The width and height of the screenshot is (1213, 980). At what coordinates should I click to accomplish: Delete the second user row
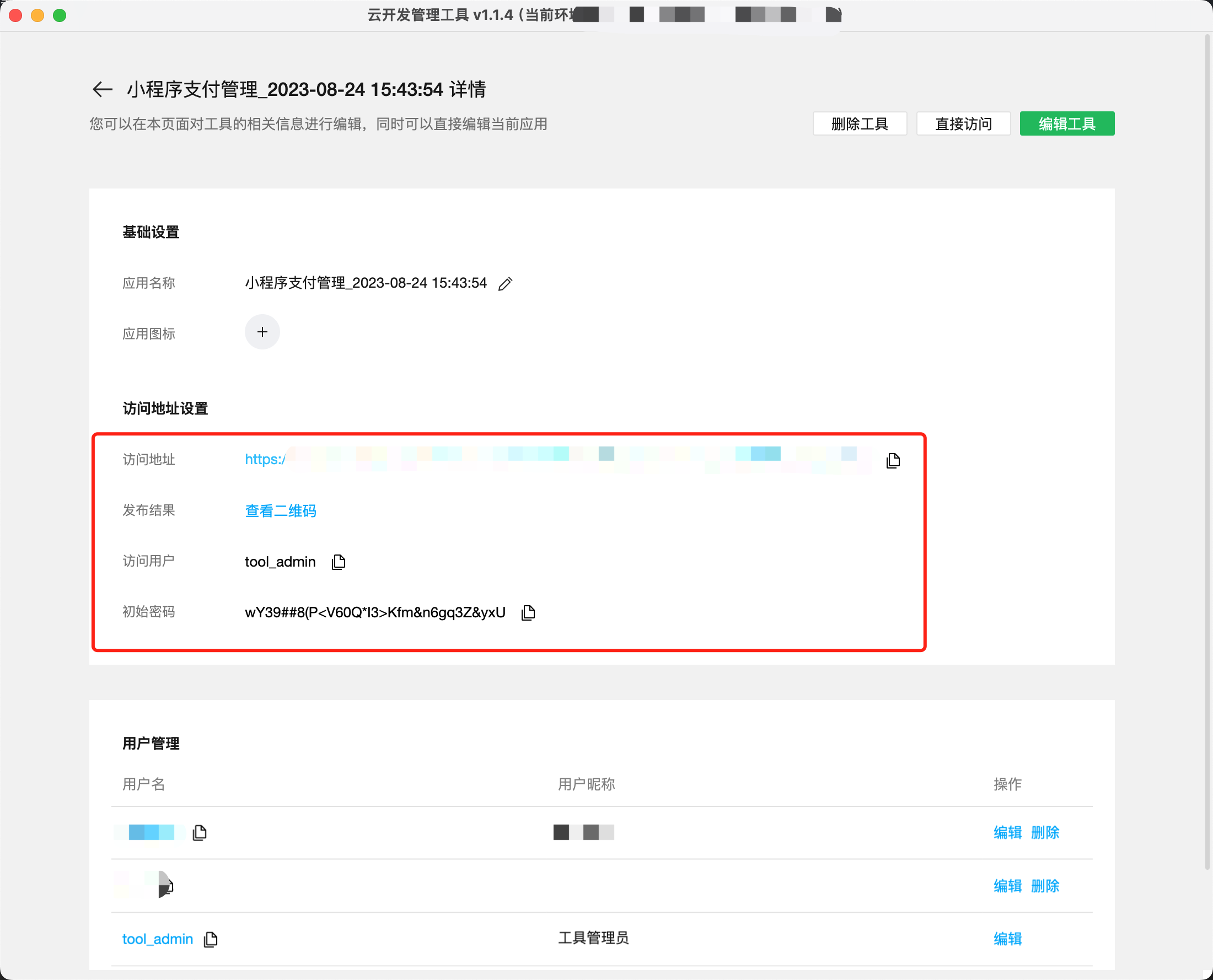1045,886
